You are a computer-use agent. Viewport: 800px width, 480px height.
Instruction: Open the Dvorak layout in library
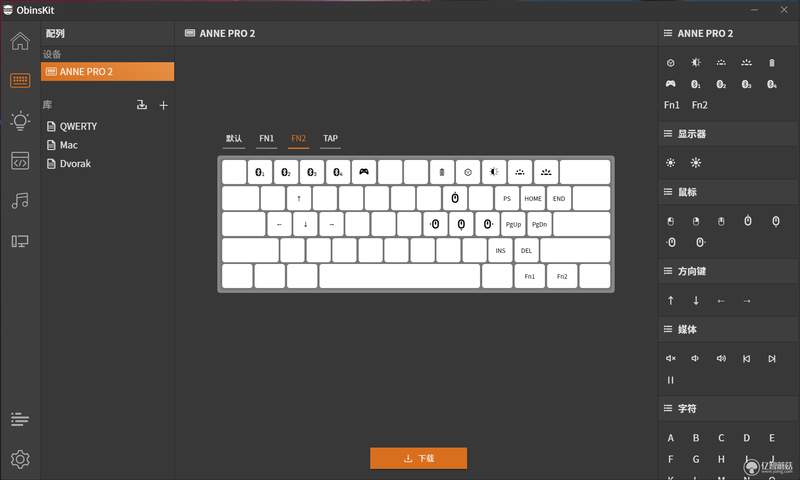75,164
